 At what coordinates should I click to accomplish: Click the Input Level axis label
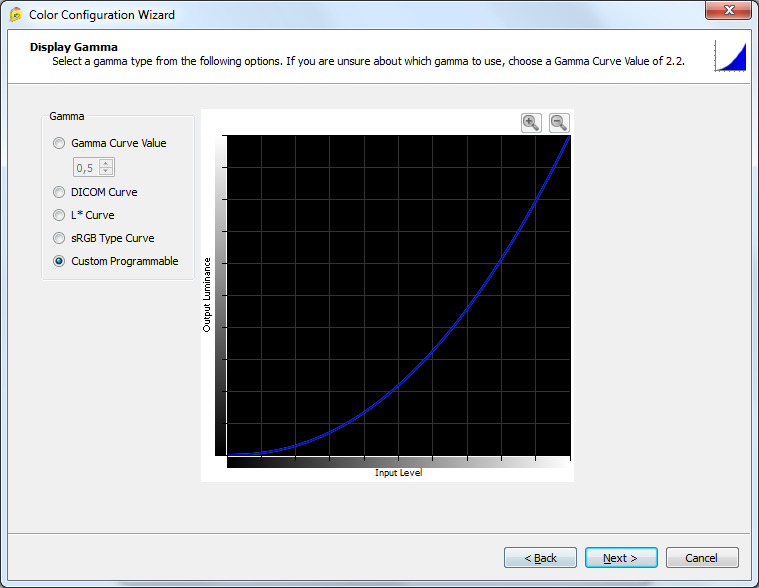398,473
